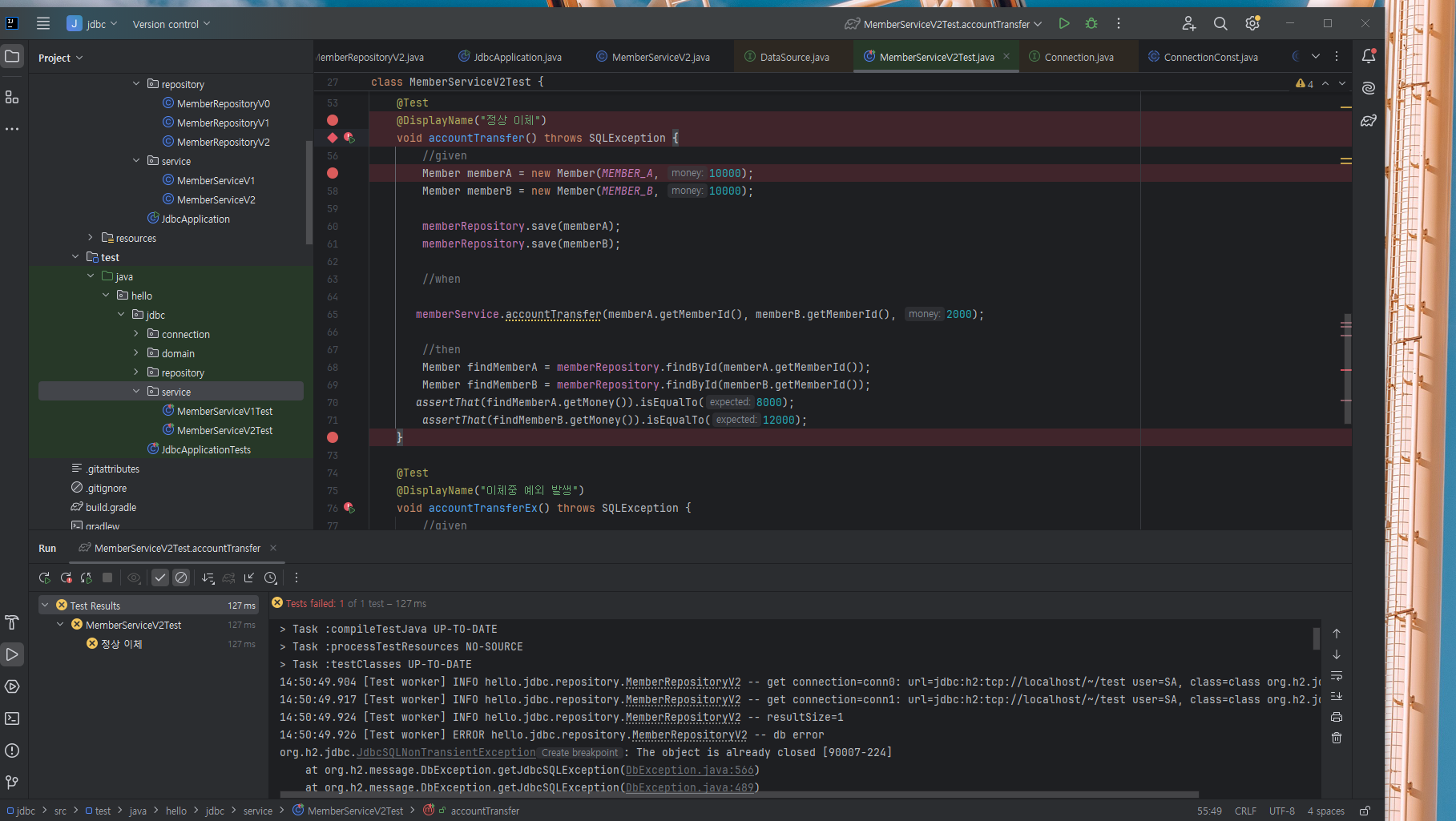This screenshot has height=821, width=1456.
Task: Open Notifications bell icon
Action: pyautogui.click(x=1369, y=56)
